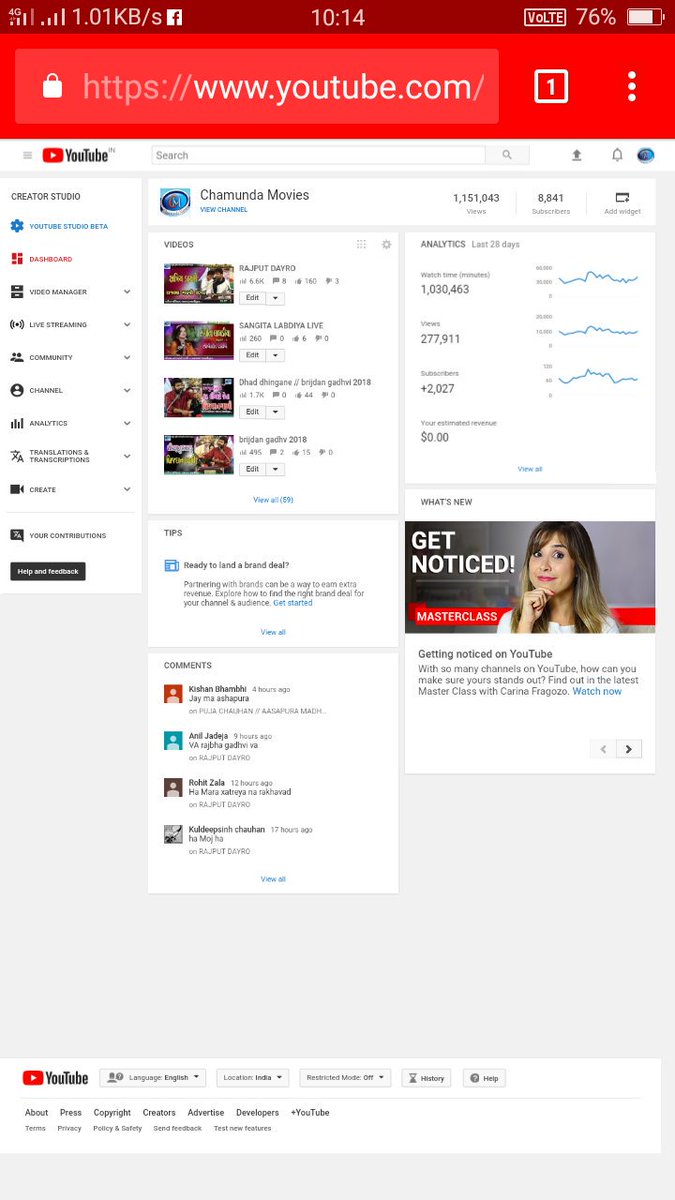675x1200 pixels.
Task: Click the Help and feedback button
Action: (x=48, y=571)
